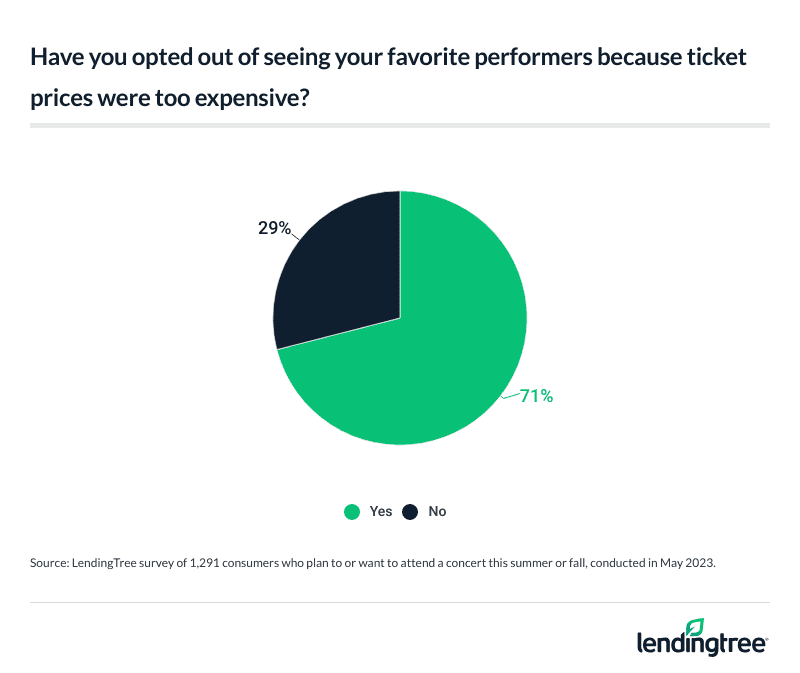Toggle the Yes legend label text
This screenshot has width=800, height=673.
381,511
